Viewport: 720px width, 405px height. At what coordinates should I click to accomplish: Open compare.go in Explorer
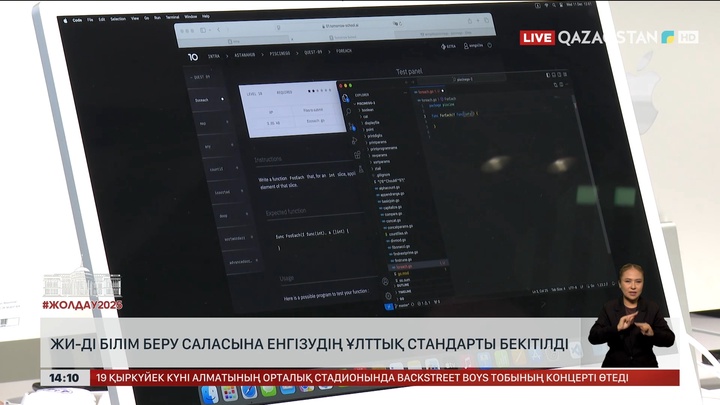pos(392,214)
